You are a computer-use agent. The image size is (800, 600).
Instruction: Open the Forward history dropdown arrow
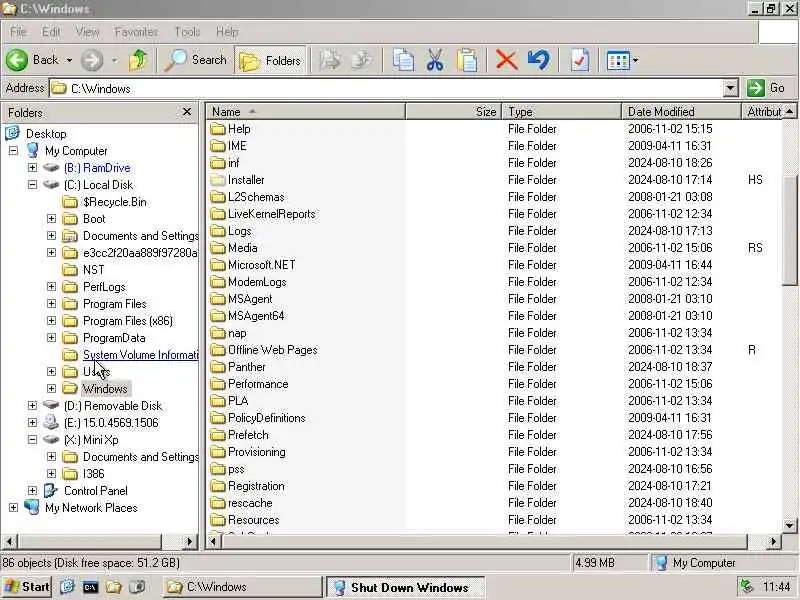pos(114,60)
